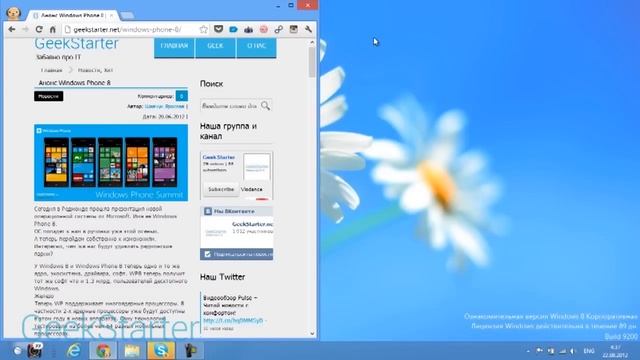640x360 pixels.
Task: Click the thumbs-up extension icon
Action: pos(249,29)
